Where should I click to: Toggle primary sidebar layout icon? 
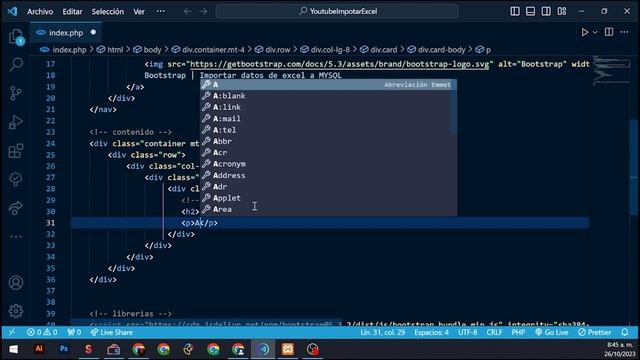[515, 11]
